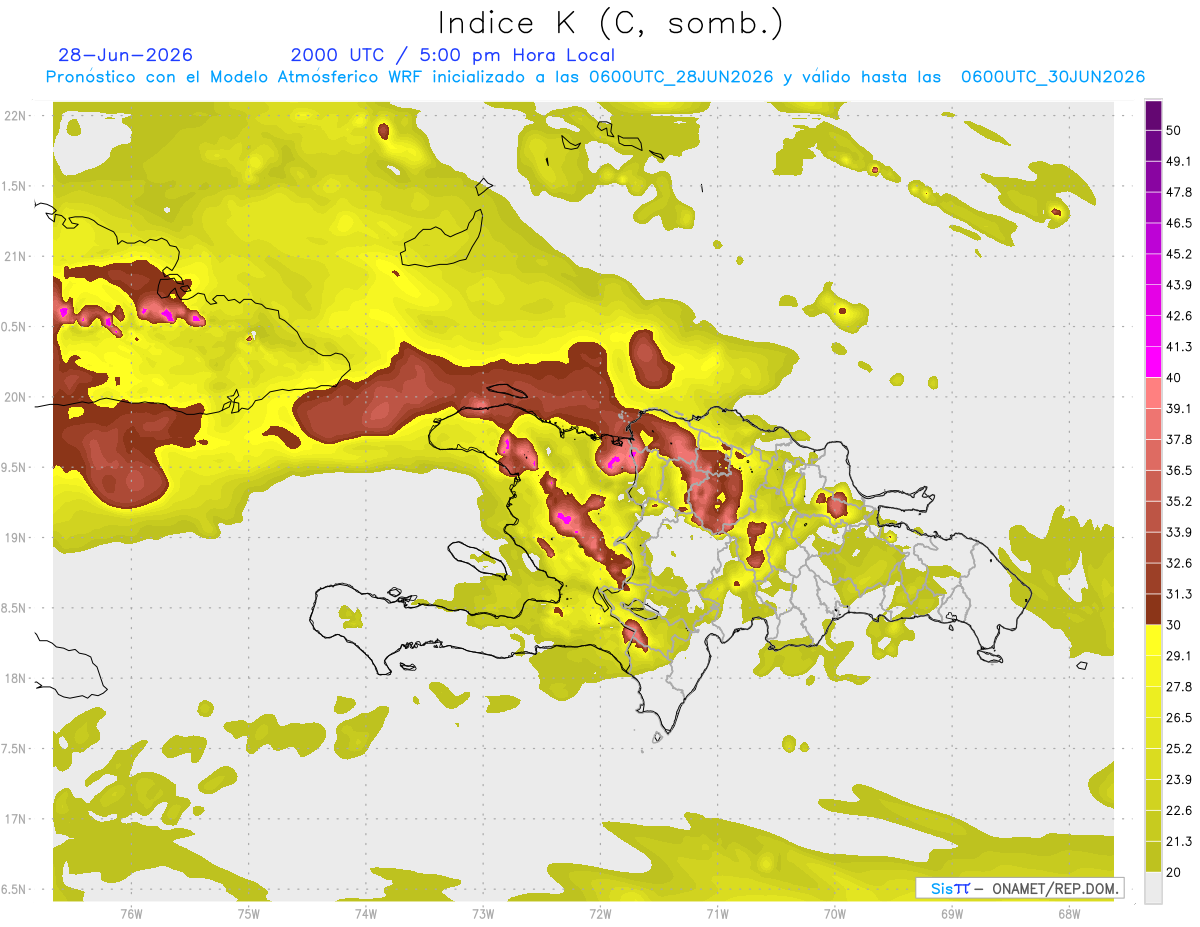The image size is (1200, 927).
Task: Click the '28-Jun-2026' date label
Action: pos(125,55)
